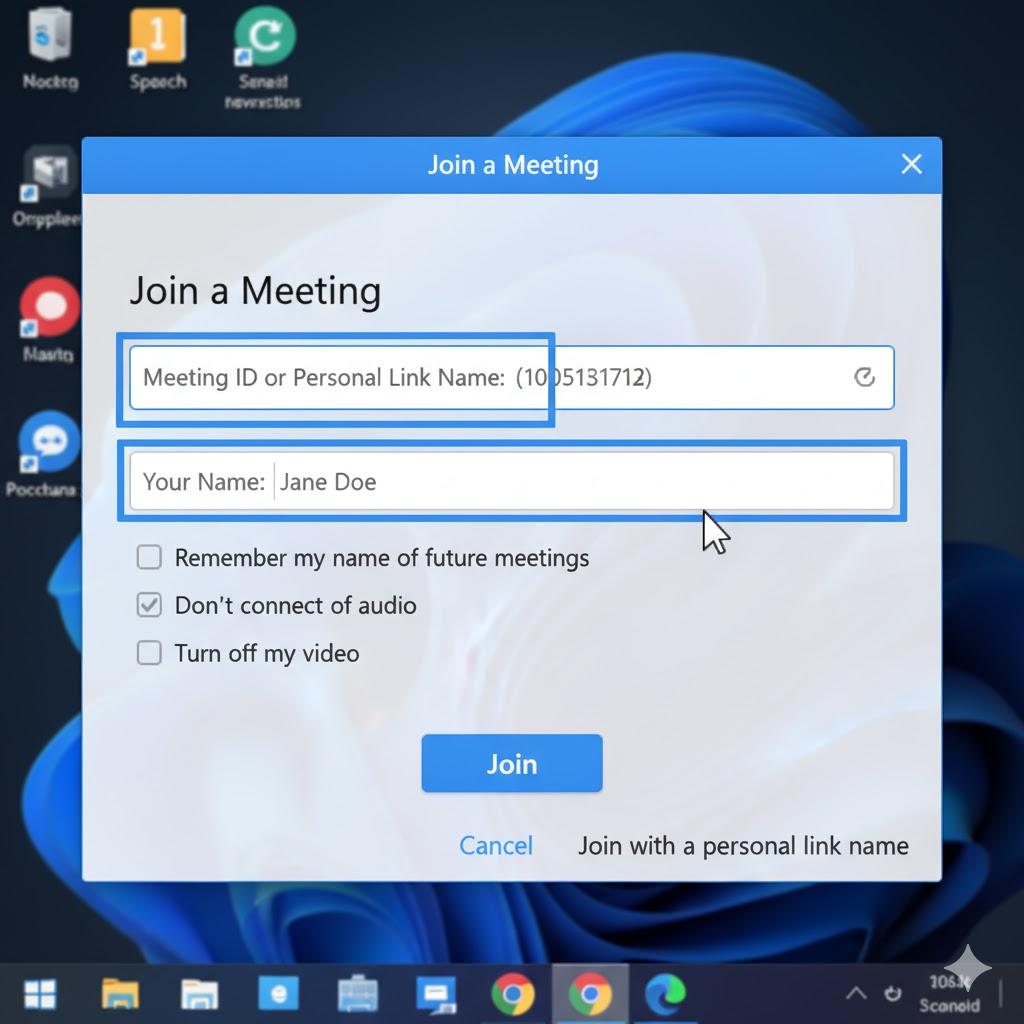Uncheck Don't connect of audio
Image resolution: width=1024 pixels, height=1024 pixels.
tap(149, 605)
